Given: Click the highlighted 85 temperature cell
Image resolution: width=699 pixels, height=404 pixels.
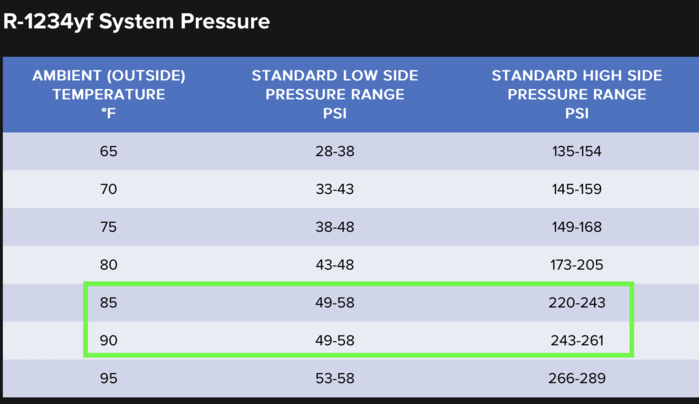Looking at the screenshot, I should point(109,303).
